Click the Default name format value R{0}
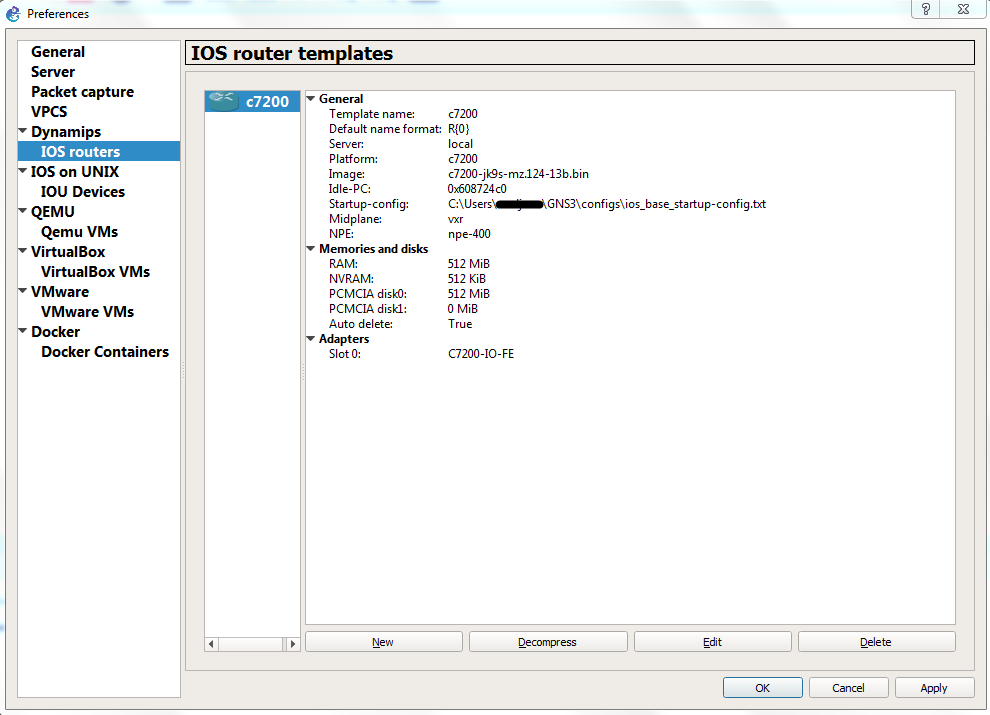Image resolution: width=990 pixels, height=715 pixels. point(458,129)
